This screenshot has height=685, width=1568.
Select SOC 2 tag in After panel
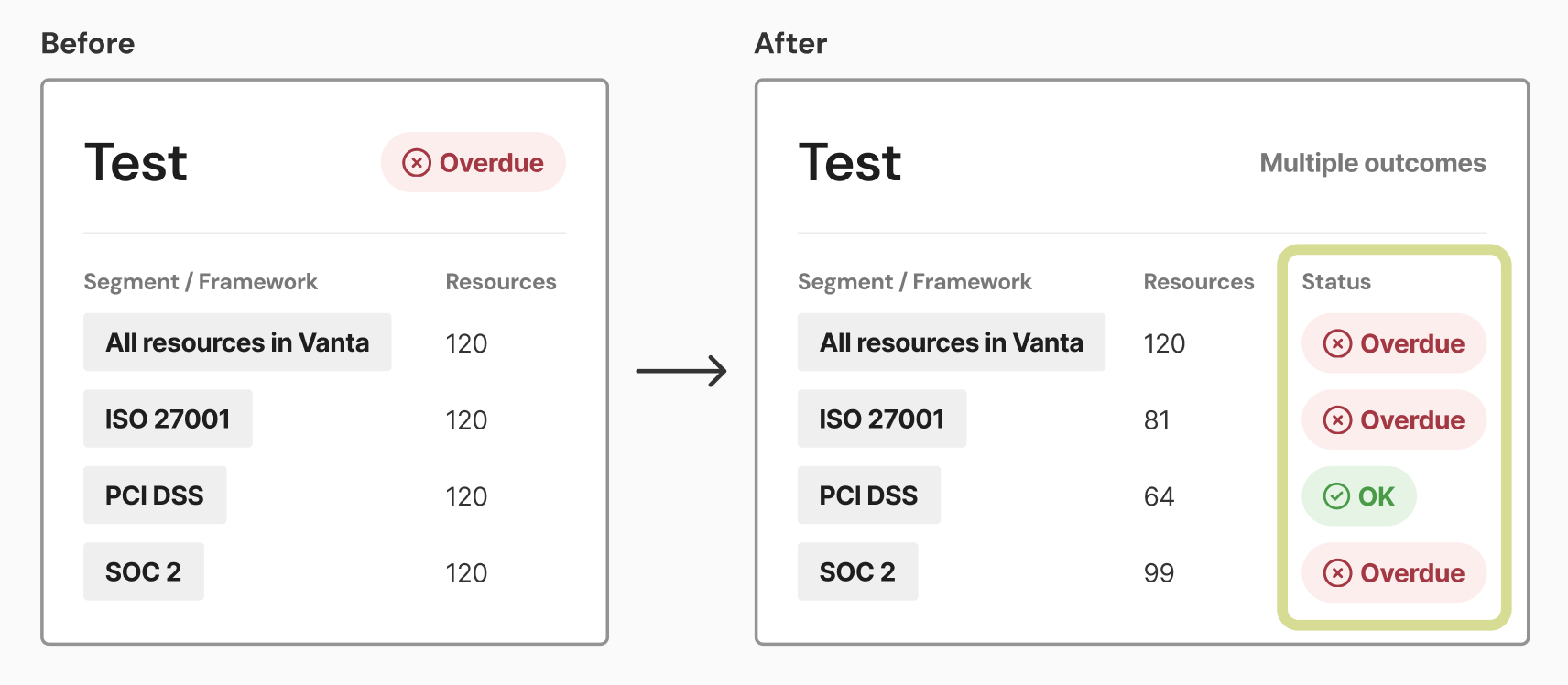[857, 572]
